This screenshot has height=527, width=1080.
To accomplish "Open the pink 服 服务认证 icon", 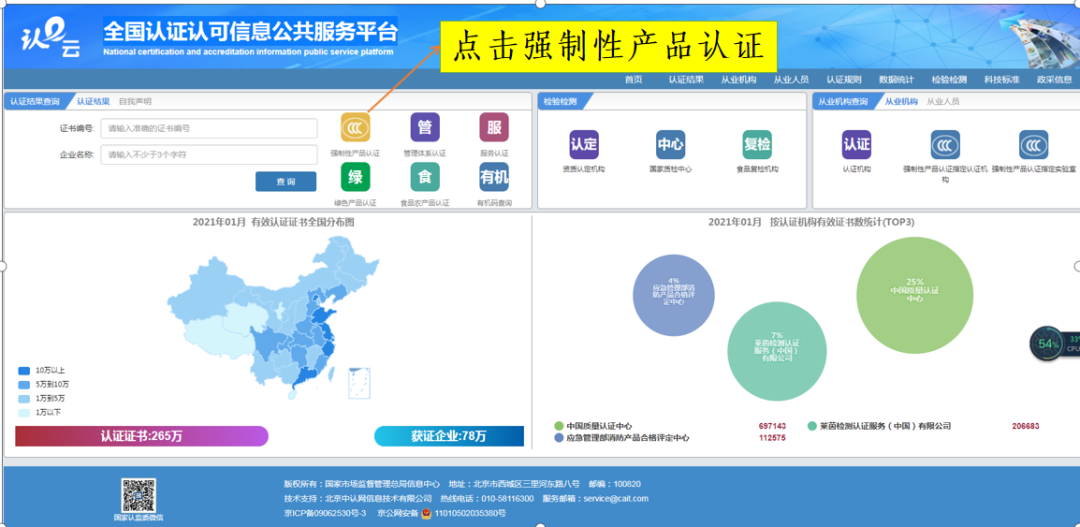I will [x=494, y=127].
